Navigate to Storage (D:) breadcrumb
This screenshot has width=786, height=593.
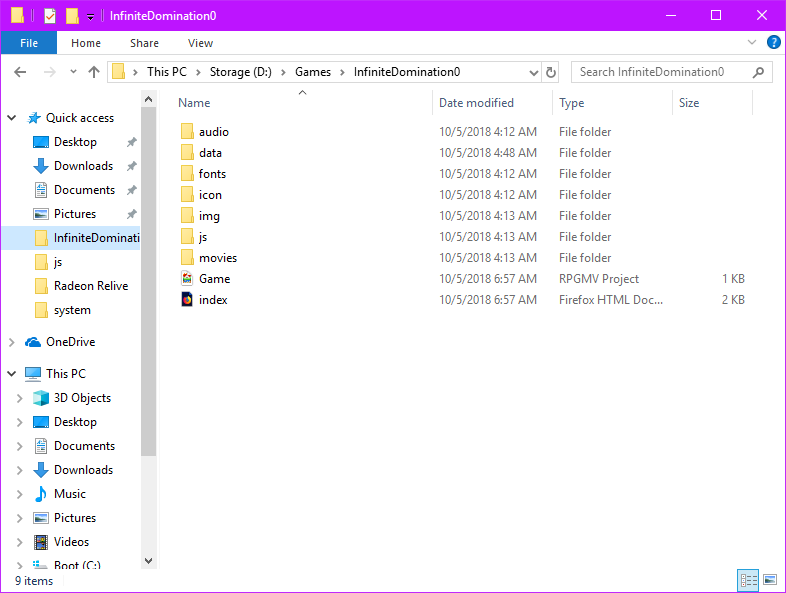pyautogui.click(x=241, y=72)
